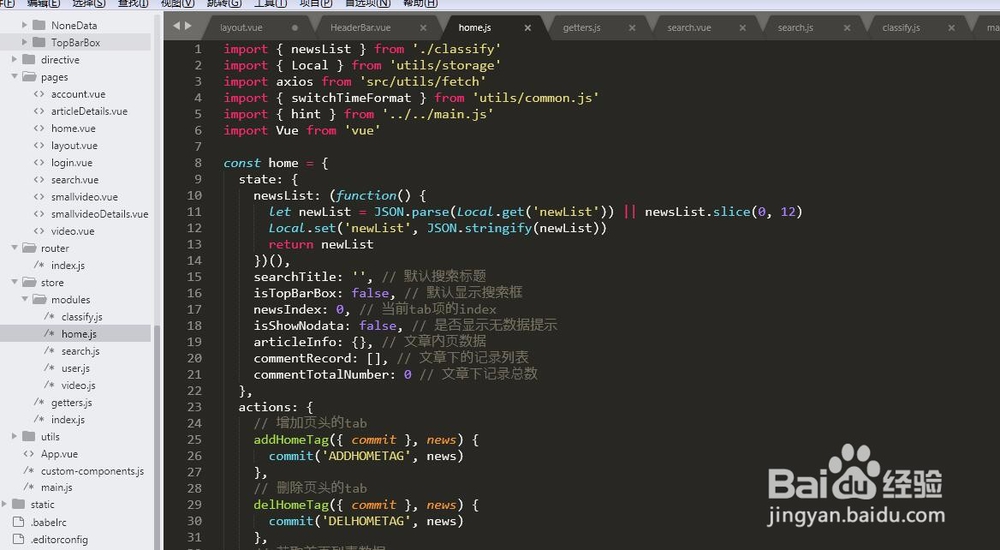Open video.vue in the sidebar
Screen dimensions: 1000x550
pos(73,231)
